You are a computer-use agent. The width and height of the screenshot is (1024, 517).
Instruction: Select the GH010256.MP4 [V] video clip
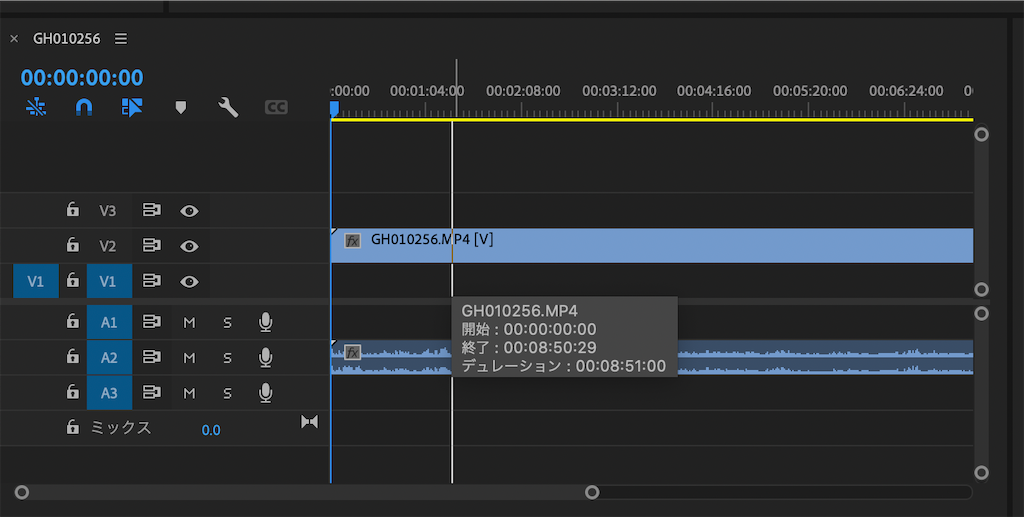(x=652, y=245)
